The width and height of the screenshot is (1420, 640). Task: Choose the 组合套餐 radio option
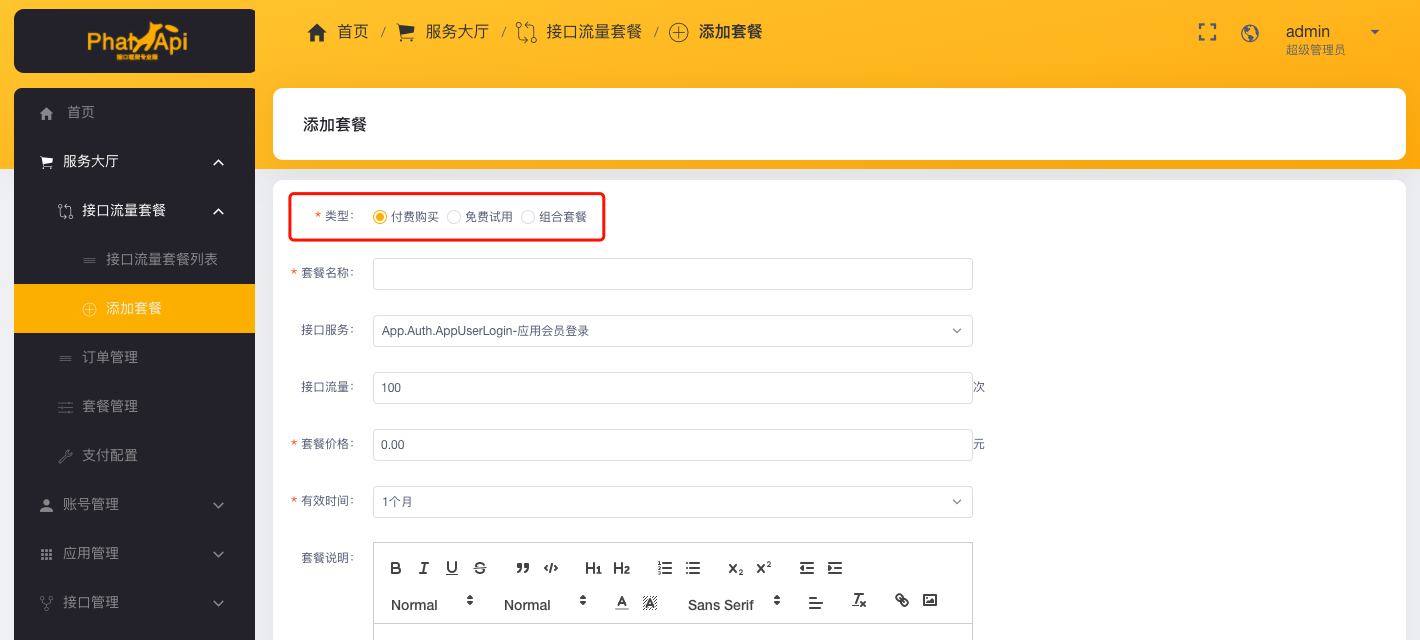[x=528, y=217]
